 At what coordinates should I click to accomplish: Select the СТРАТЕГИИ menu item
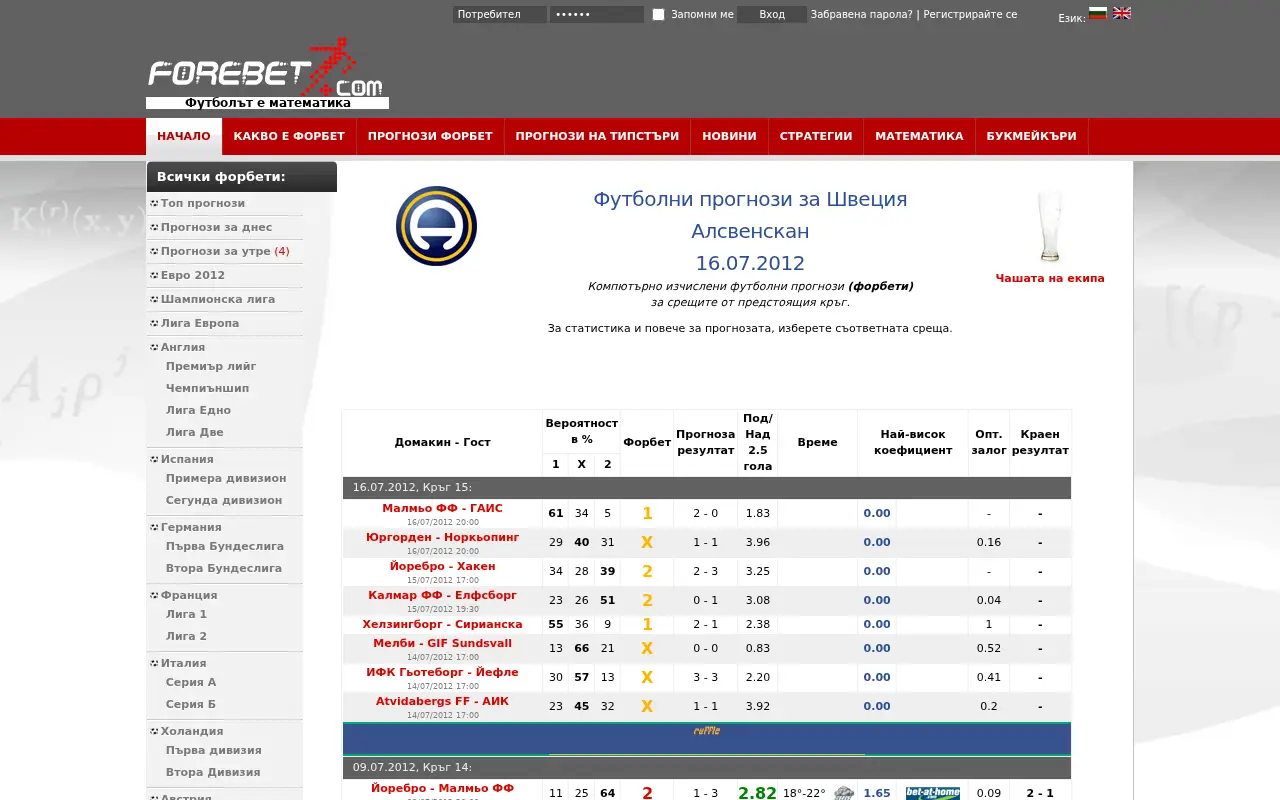816,137
